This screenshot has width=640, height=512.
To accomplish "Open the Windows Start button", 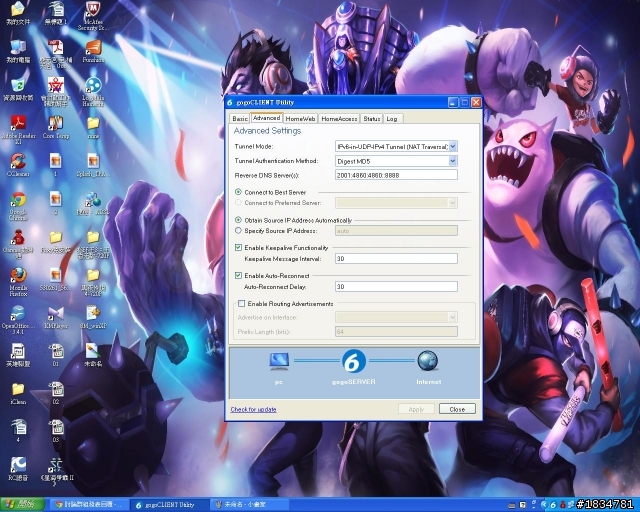I will [x=22, y=505].
